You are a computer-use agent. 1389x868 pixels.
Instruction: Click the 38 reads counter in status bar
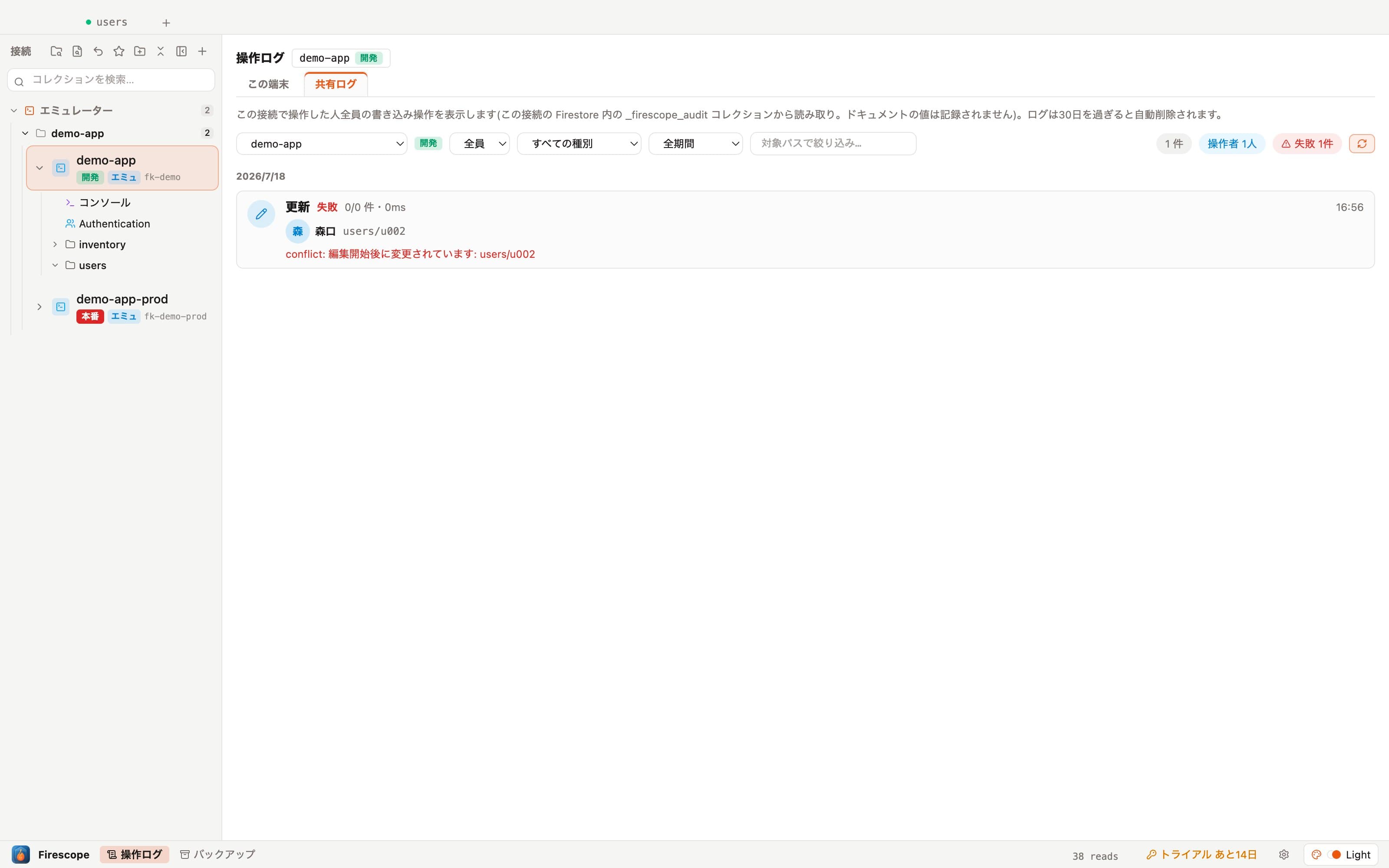1095,856
